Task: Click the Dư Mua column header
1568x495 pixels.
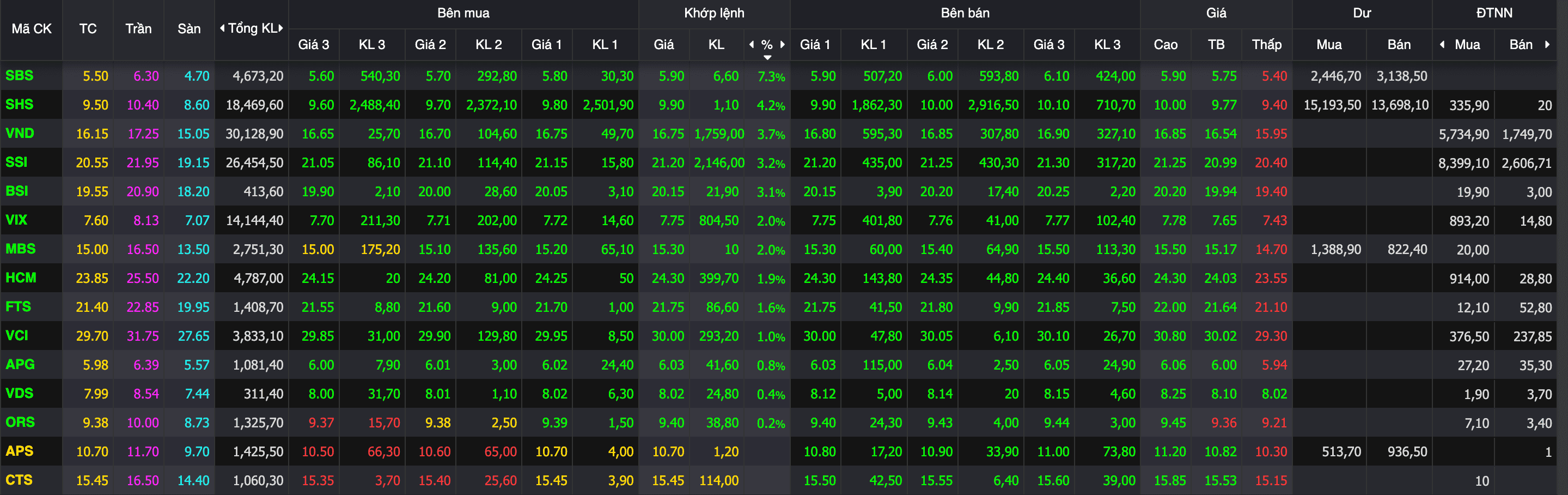Action: pos(1329,45)
